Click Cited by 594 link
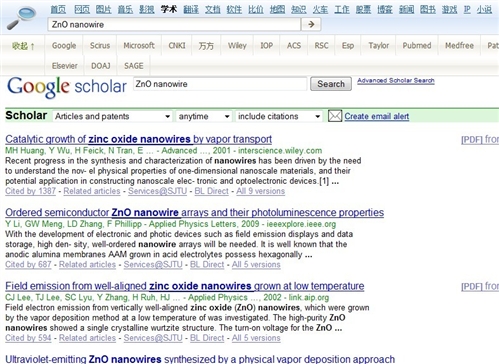The height and width of the screenshot is (364, 499). (28, 338)
